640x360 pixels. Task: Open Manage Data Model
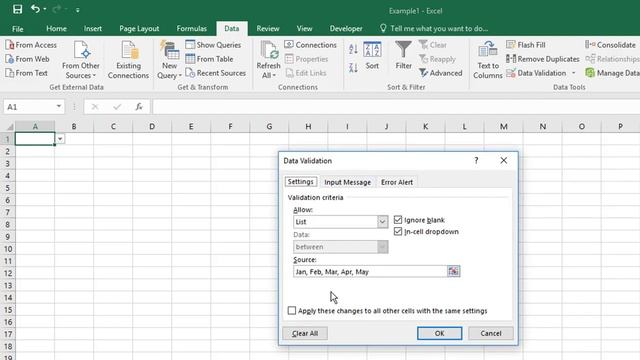pos(612,73)
